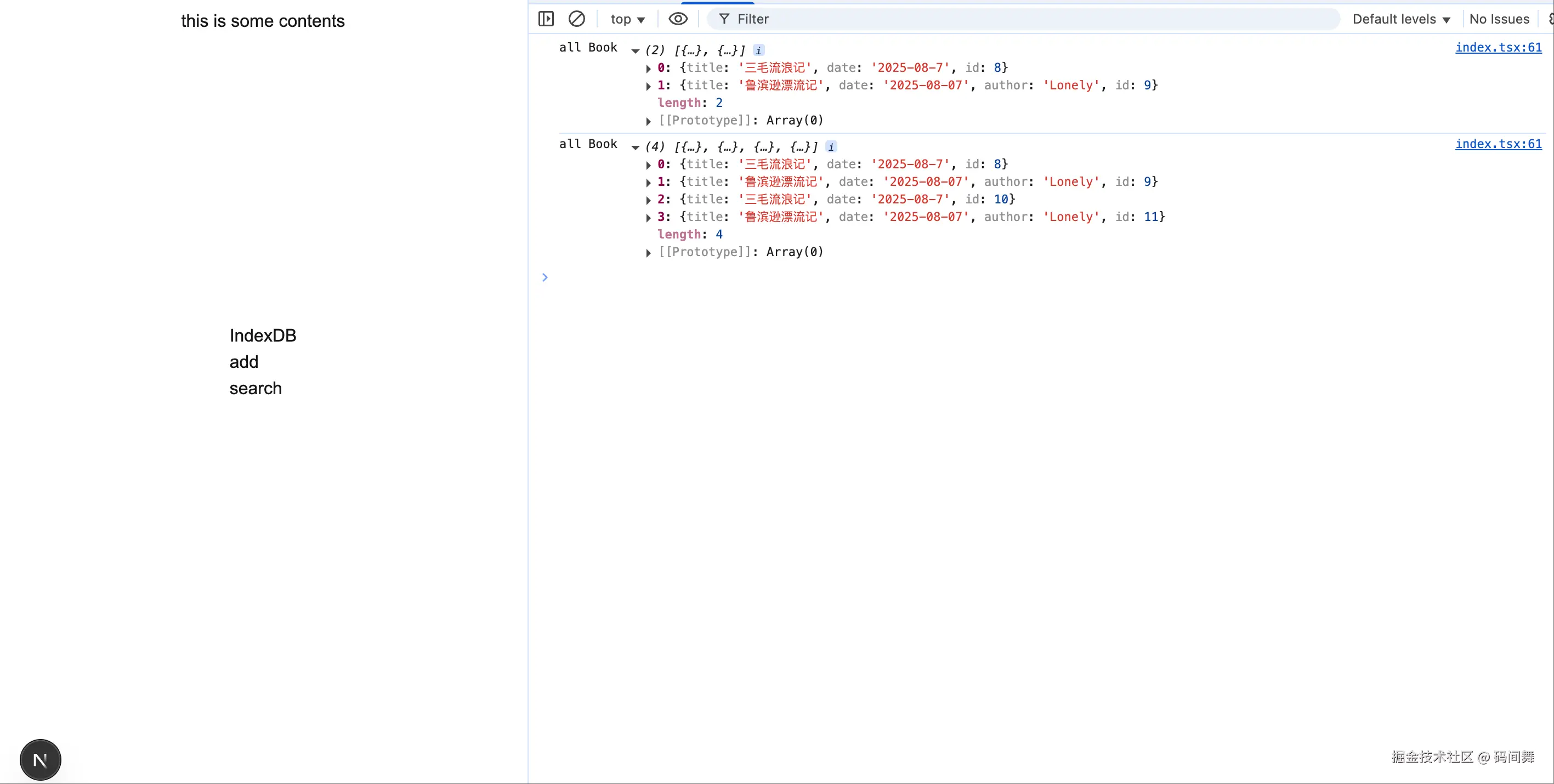Expand item 2 with id 10
The width and height of the screenshot is (1554, 784).
click(x=649, y=200)
